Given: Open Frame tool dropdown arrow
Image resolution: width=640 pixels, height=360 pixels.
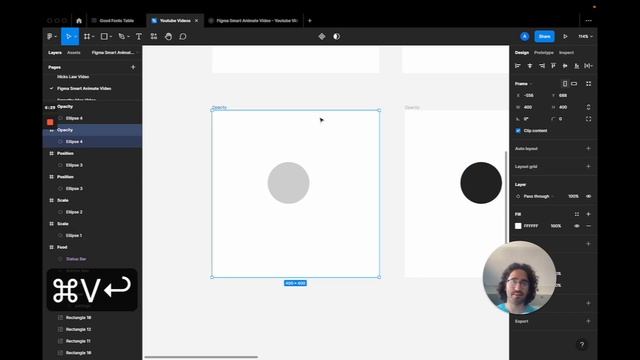Looking at the screenshot, I should tap(93, 37).
